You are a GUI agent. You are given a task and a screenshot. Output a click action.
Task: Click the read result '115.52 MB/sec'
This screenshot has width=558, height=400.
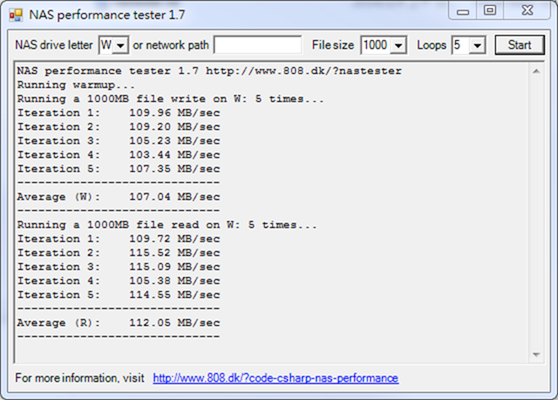coord(174,253)
